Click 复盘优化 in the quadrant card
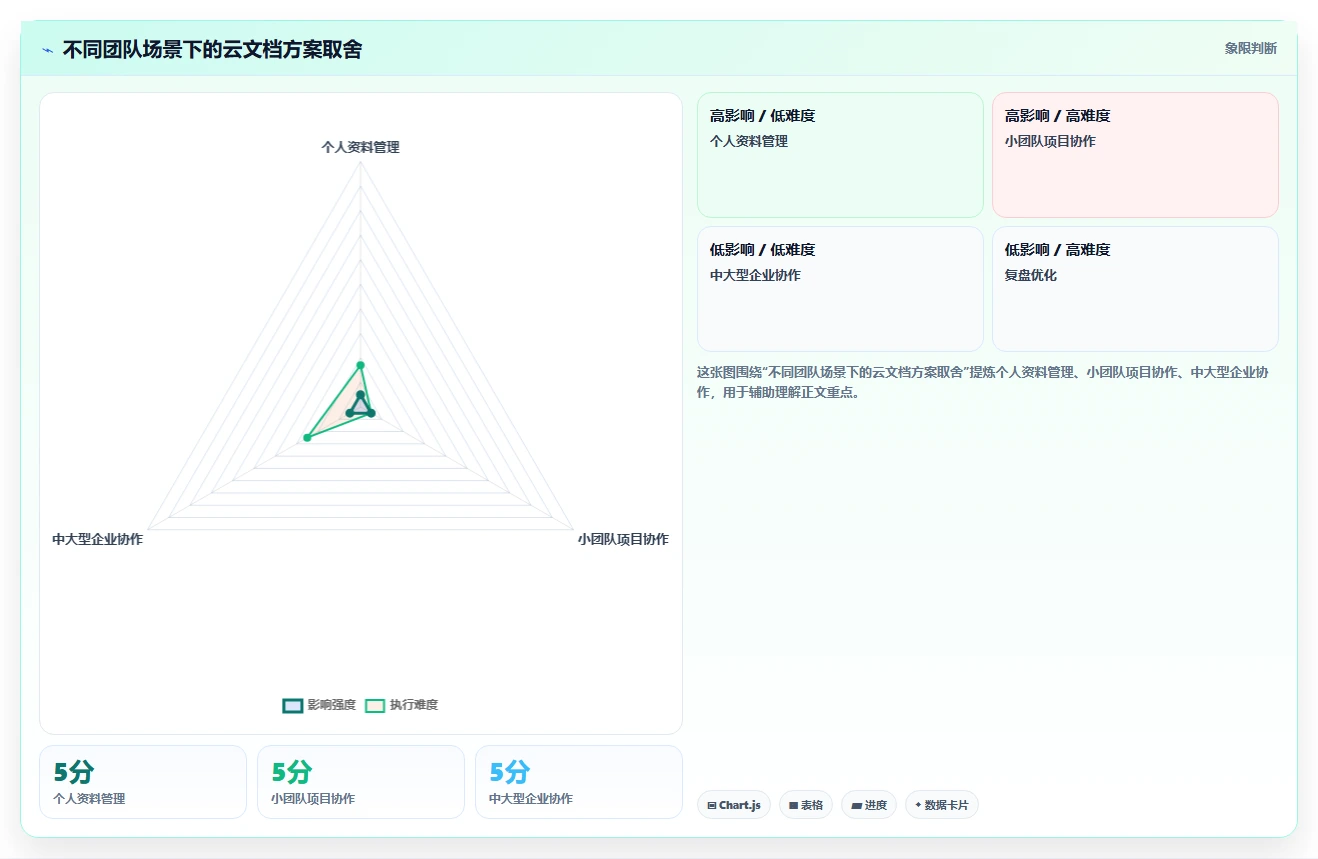 click(1031, 276)
